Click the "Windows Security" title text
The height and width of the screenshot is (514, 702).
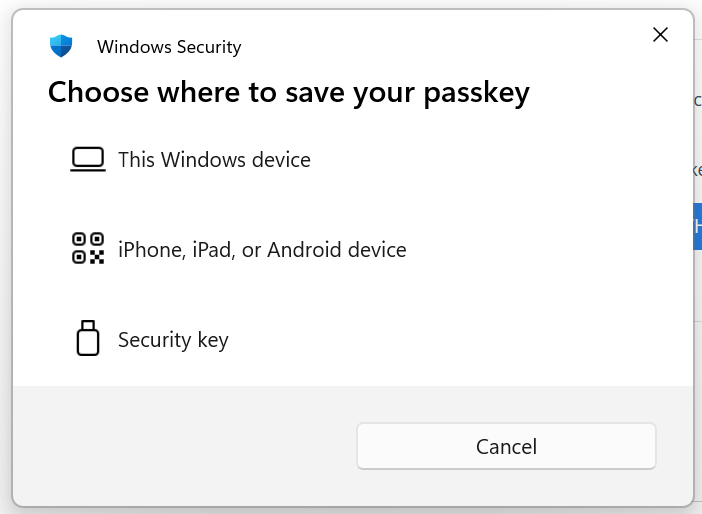(169, 47)
